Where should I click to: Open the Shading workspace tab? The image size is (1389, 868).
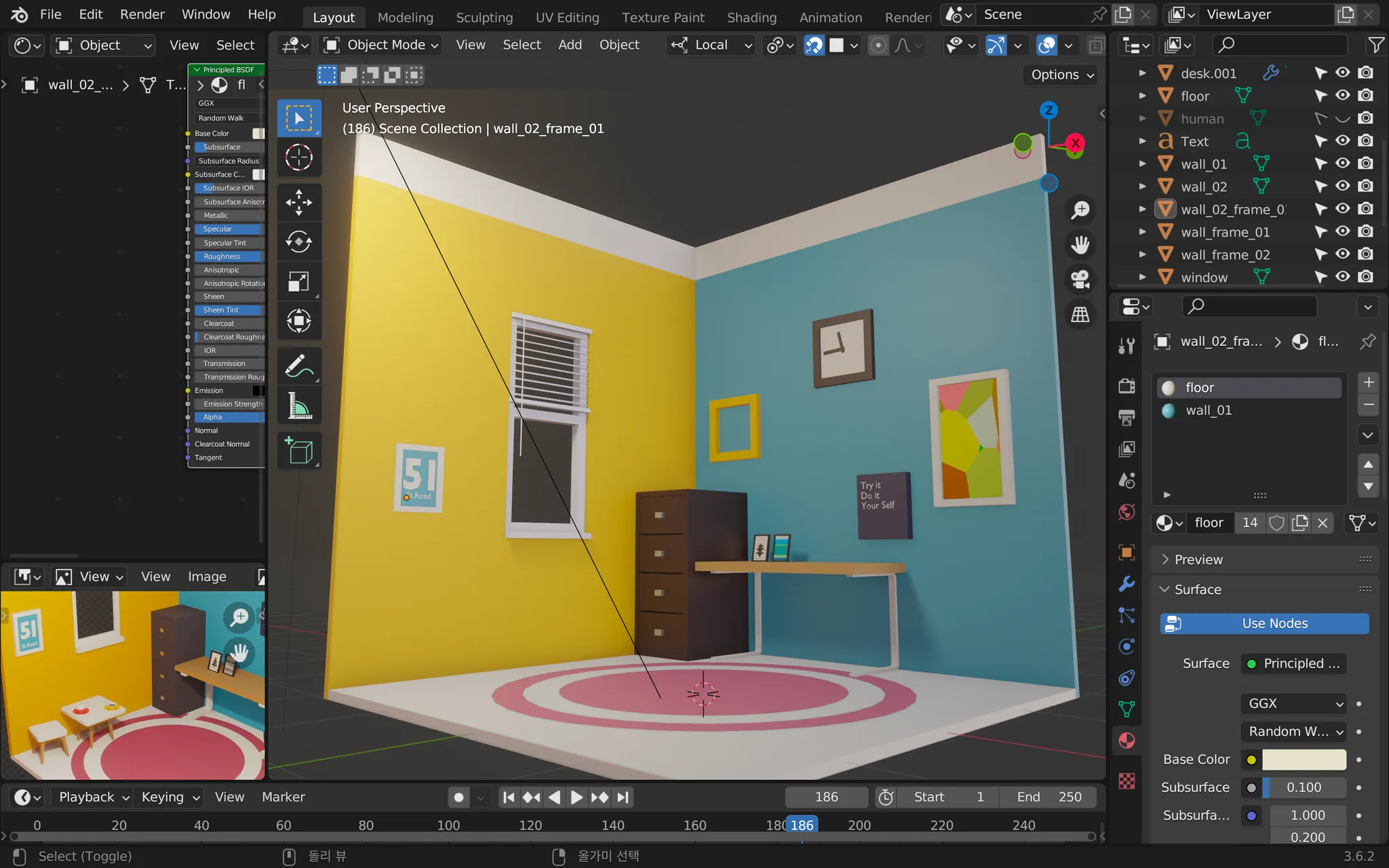(751, 17)
